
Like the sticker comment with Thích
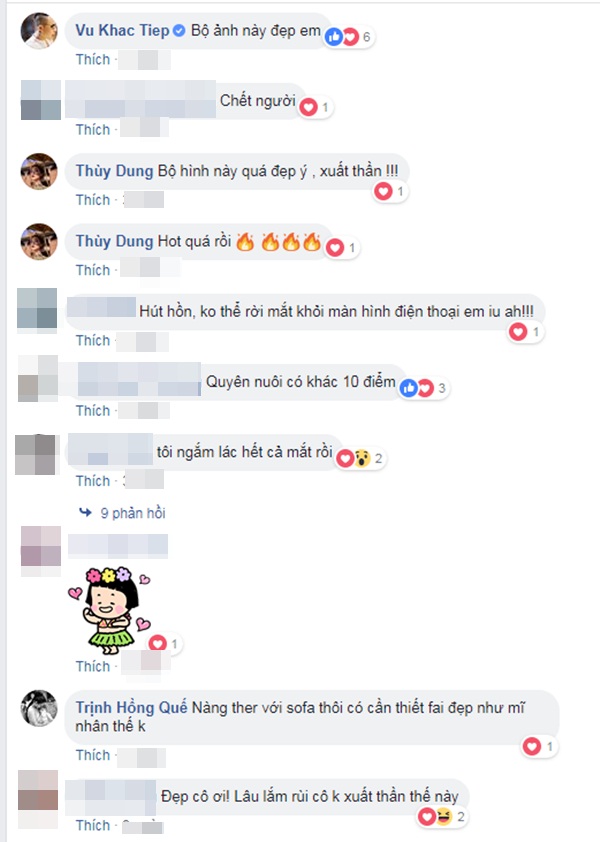pyautogui.click(x=92, y=666)
